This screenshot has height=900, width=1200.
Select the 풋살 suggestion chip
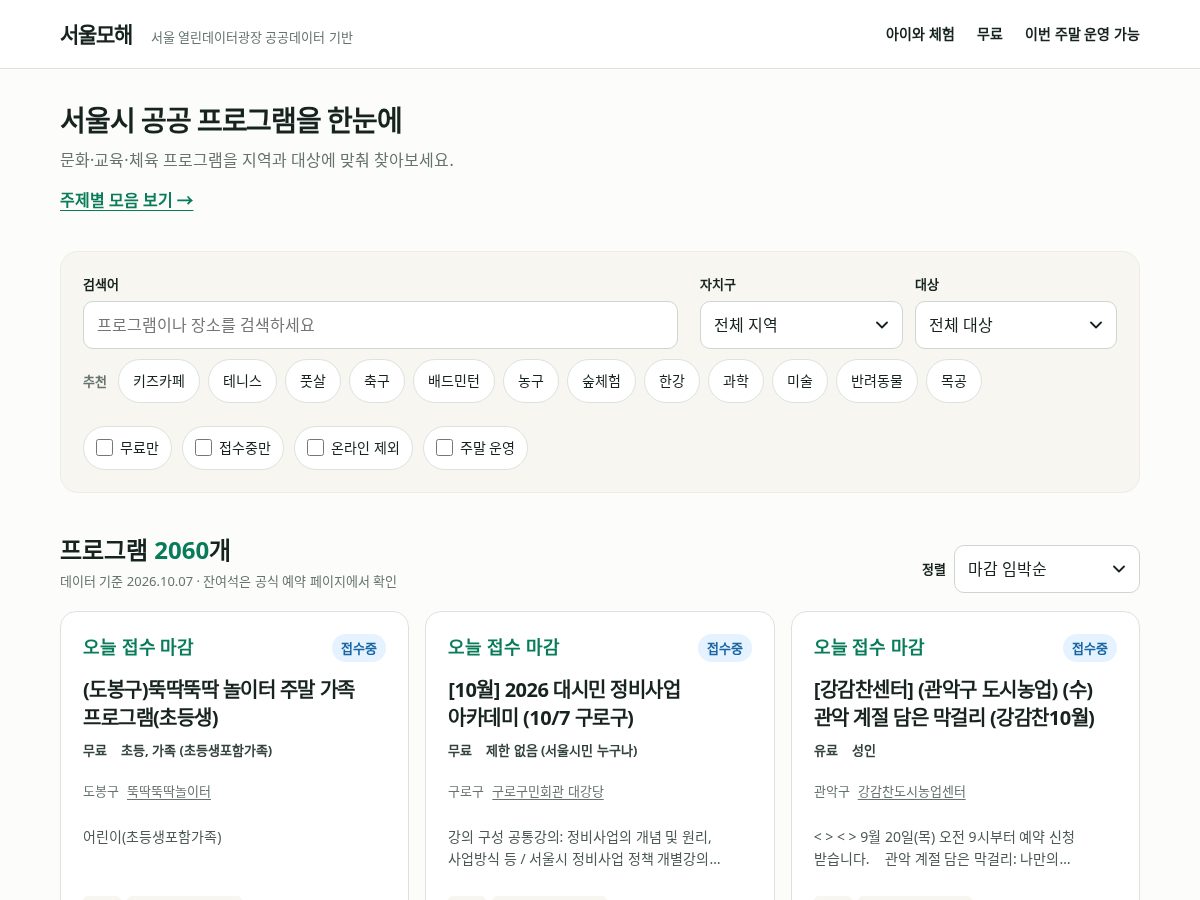313,381
